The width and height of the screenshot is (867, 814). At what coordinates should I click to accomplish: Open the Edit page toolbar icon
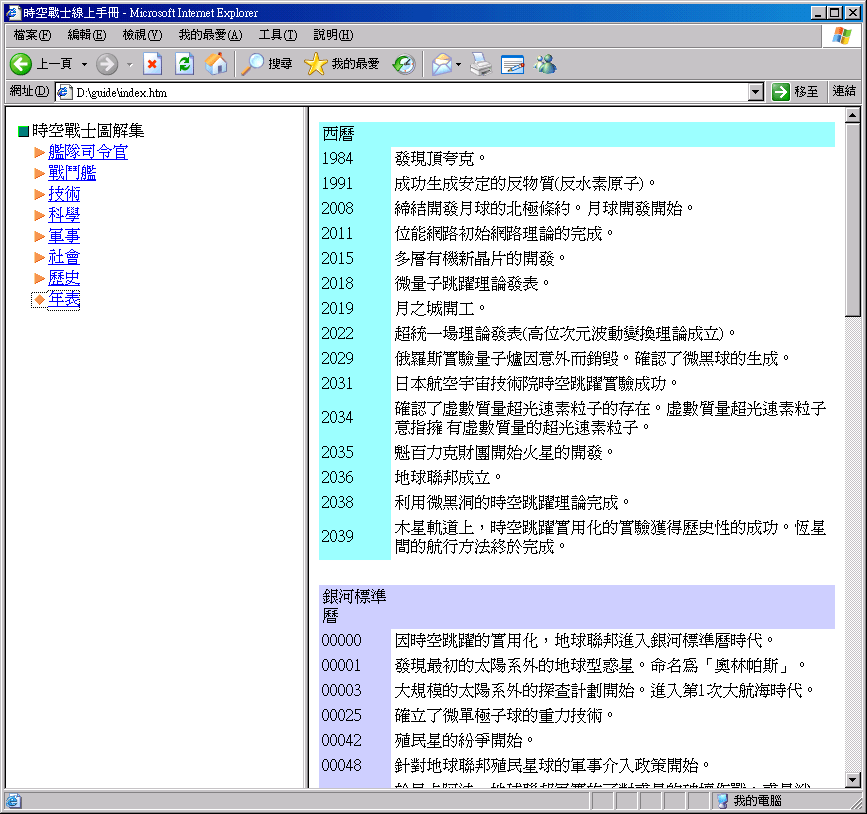coord(513,64)
